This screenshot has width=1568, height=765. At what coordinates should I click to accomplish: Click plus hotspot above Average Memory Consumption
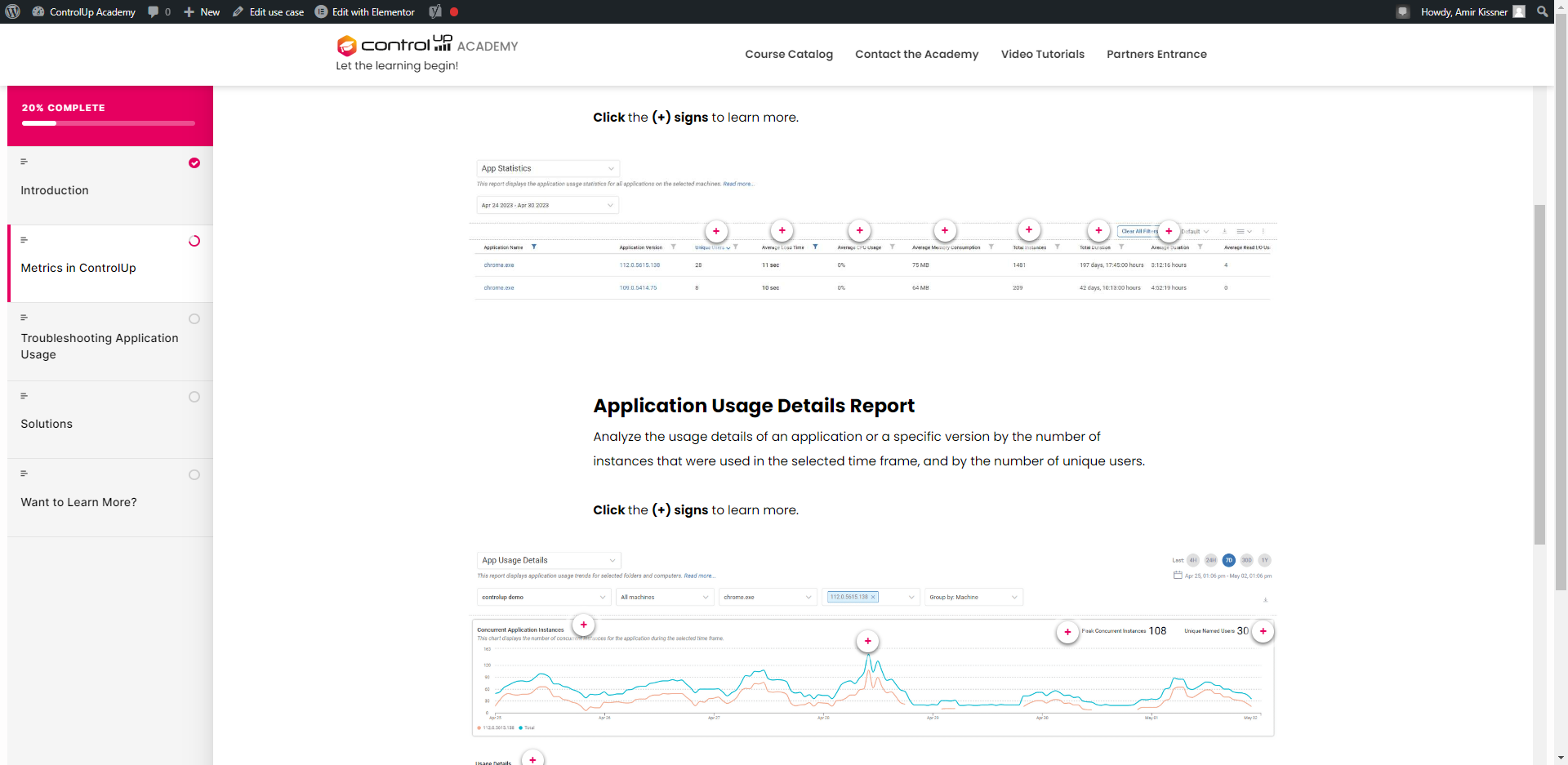[945, 230]
